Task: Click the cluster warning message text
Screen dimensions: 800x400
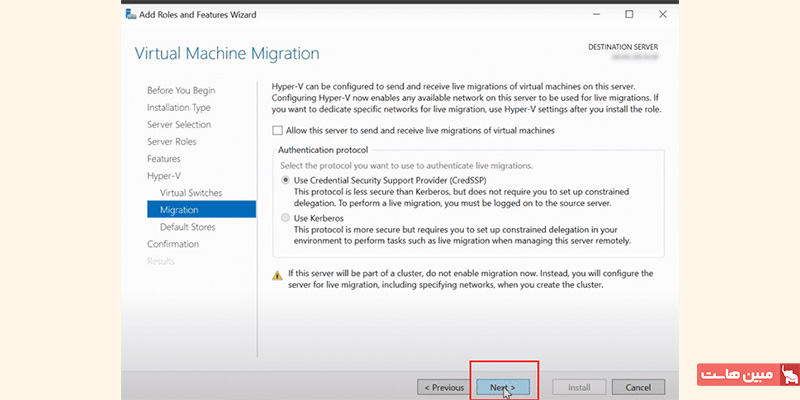Action: click(470, 279)
